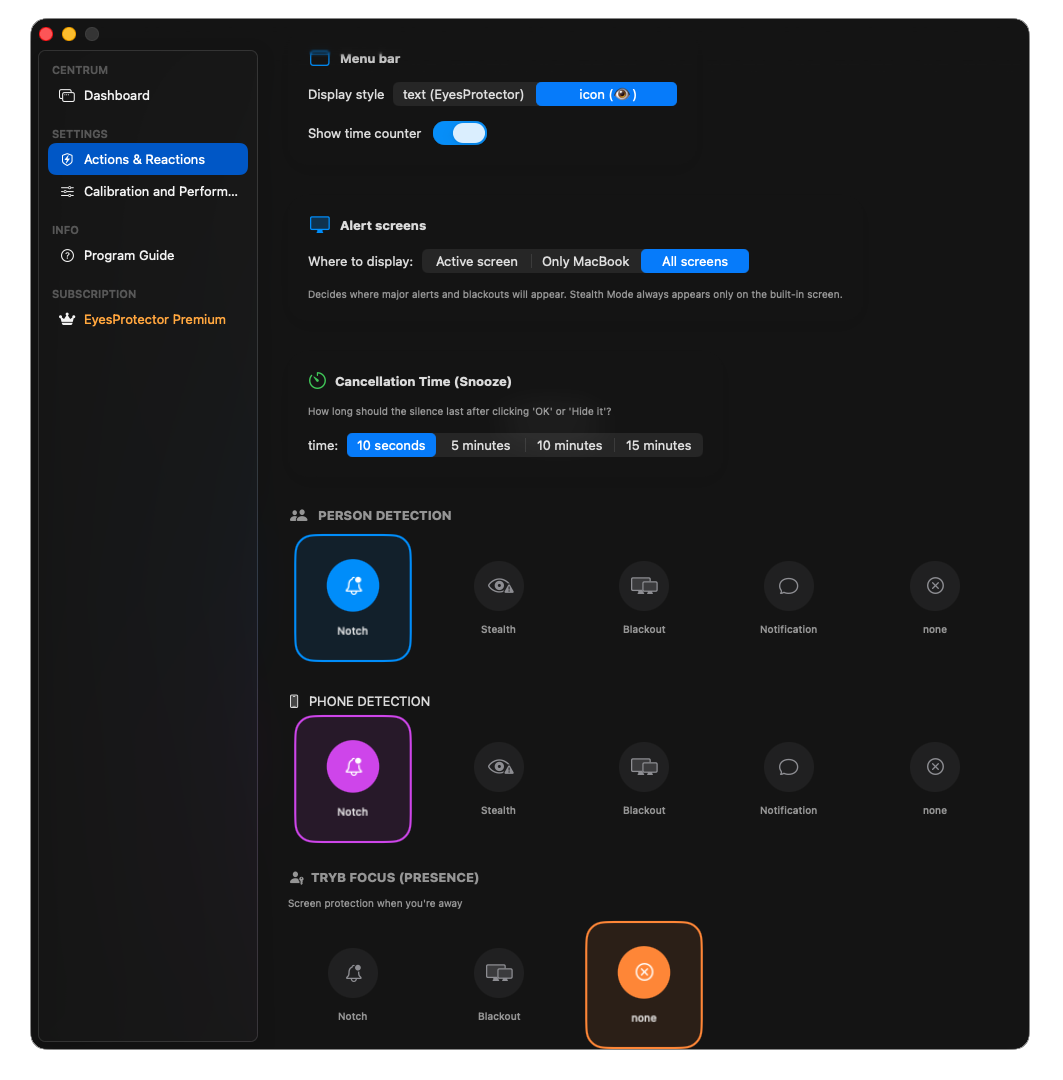This screenshot has height=1080, width=1063.
Task: Select the Notch icon under Phone Detection
Action: pos(353,766)
